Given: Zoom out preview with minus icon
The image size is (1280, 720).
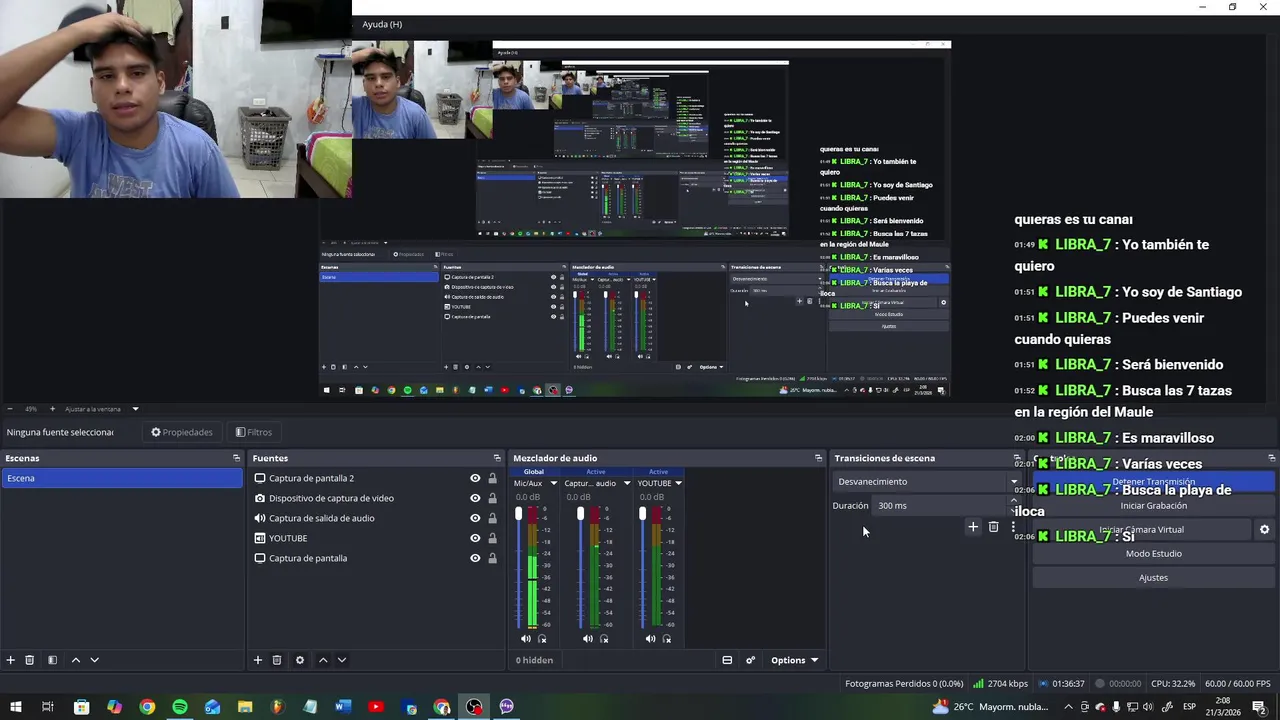Looking at the screenshot, I should pyautogui.click(x=9, y=409).
